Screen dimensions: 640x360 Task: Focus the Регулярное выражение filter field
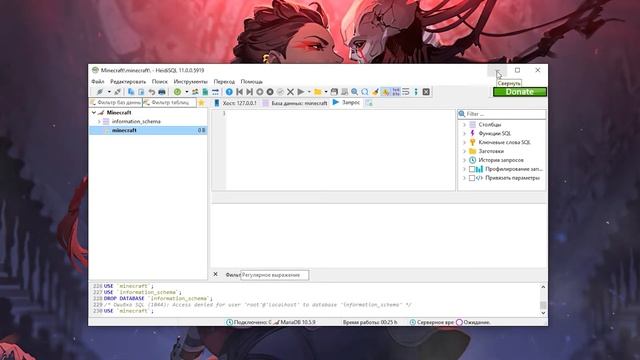[x=275, y=275]
